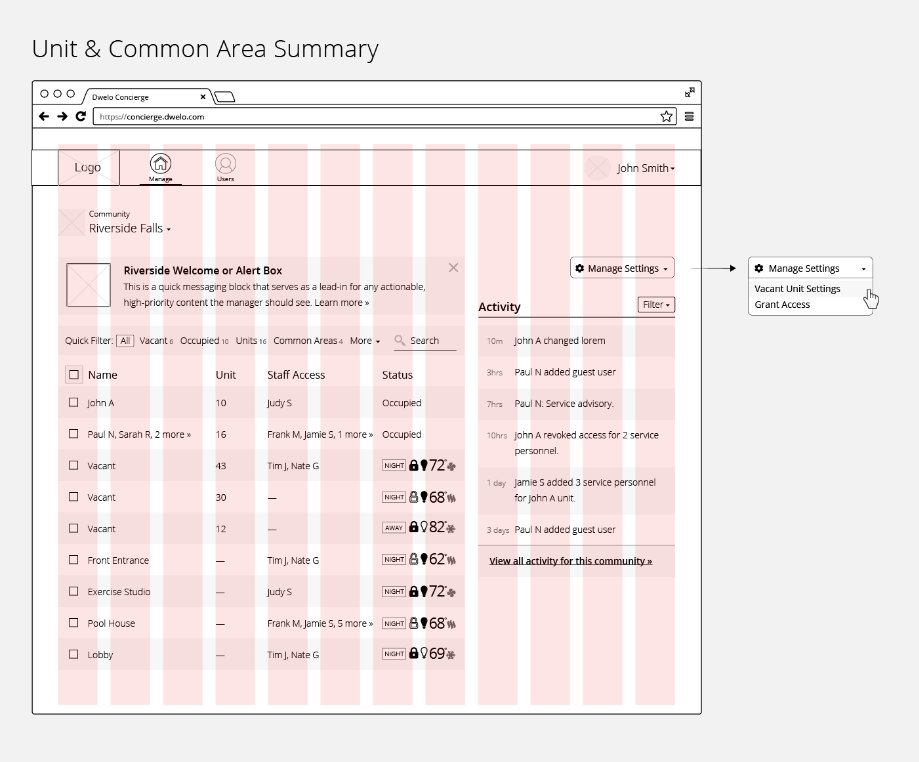Expand '5 more' staff for Pool House

tap(355, 624)
